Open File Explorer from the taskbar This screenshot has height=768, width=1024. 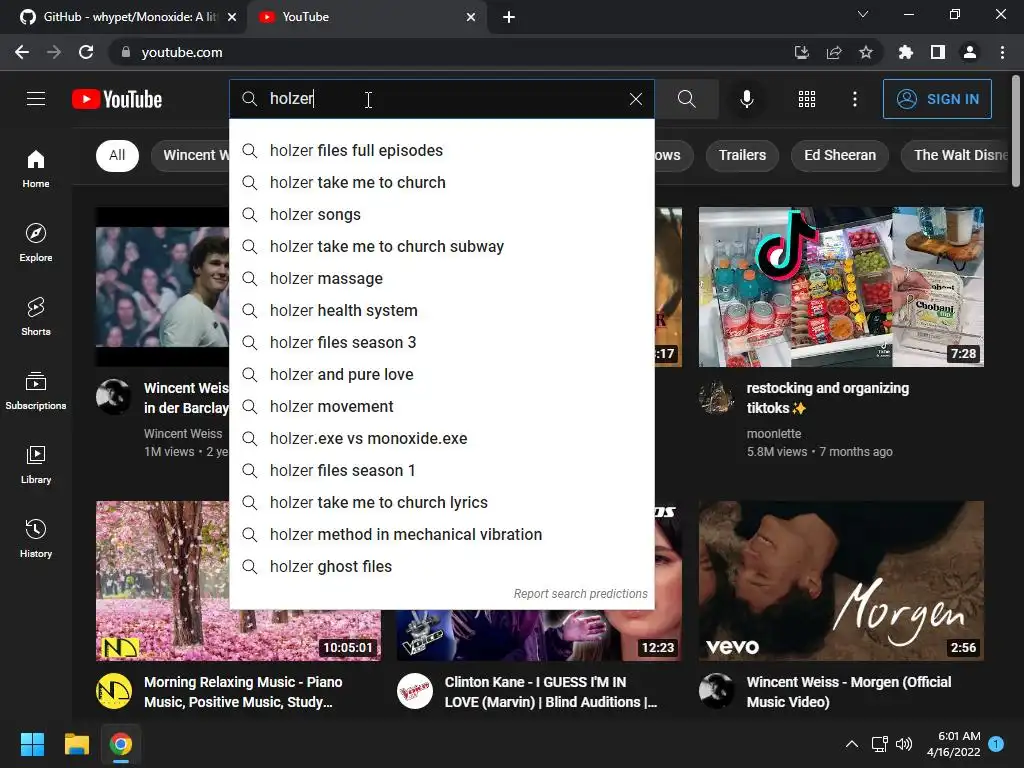pyautogui.click(x=76, y=744)
